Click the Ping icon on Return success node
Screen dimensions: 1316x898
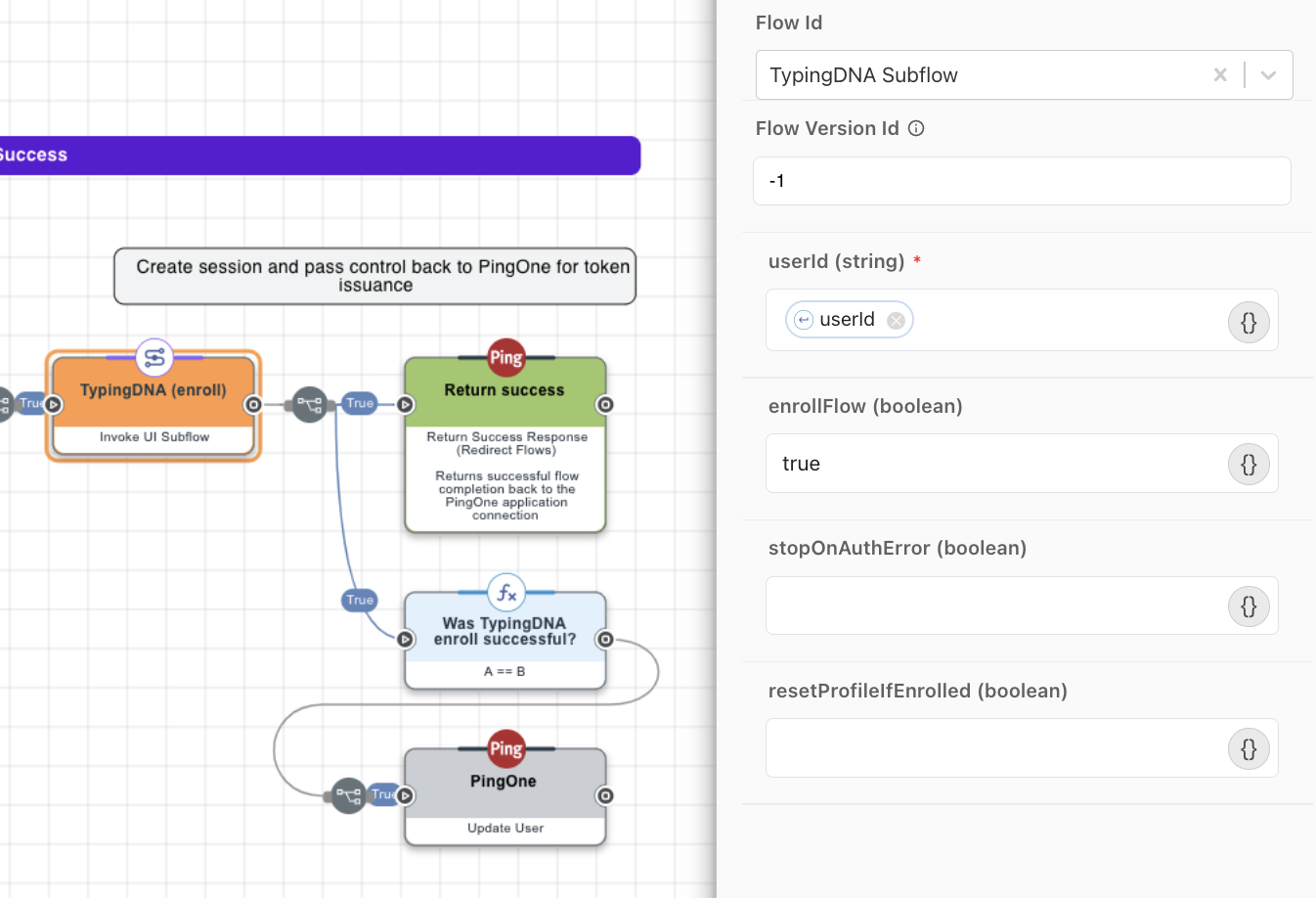506,358
